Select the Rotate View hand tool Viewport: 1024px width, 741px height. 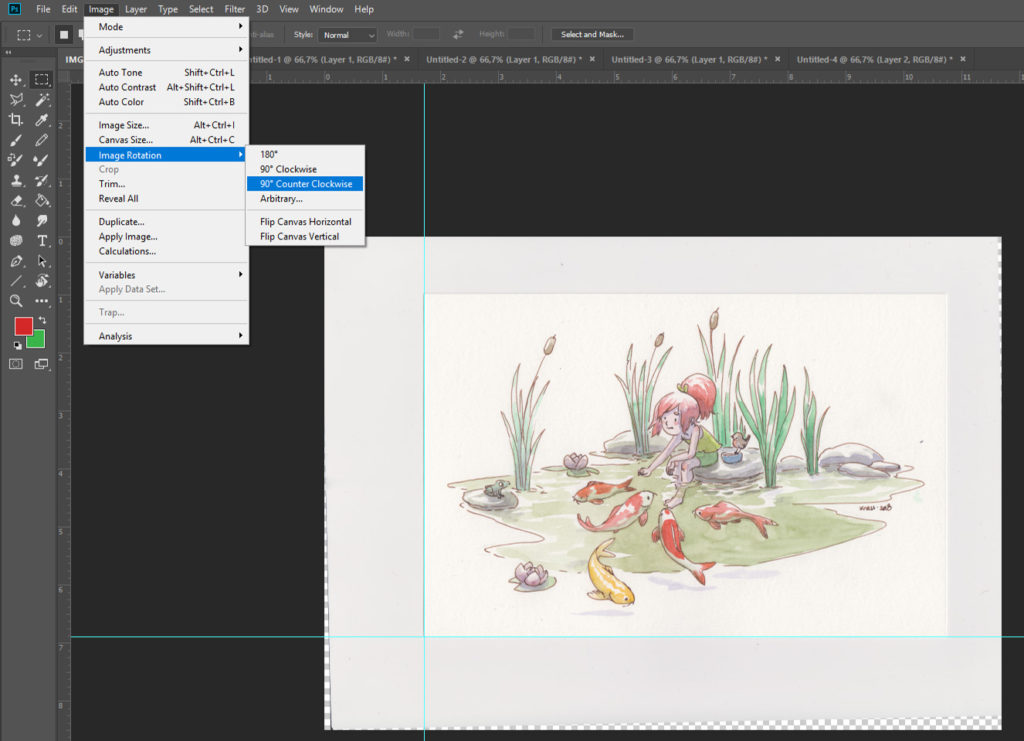click(42, 281)
